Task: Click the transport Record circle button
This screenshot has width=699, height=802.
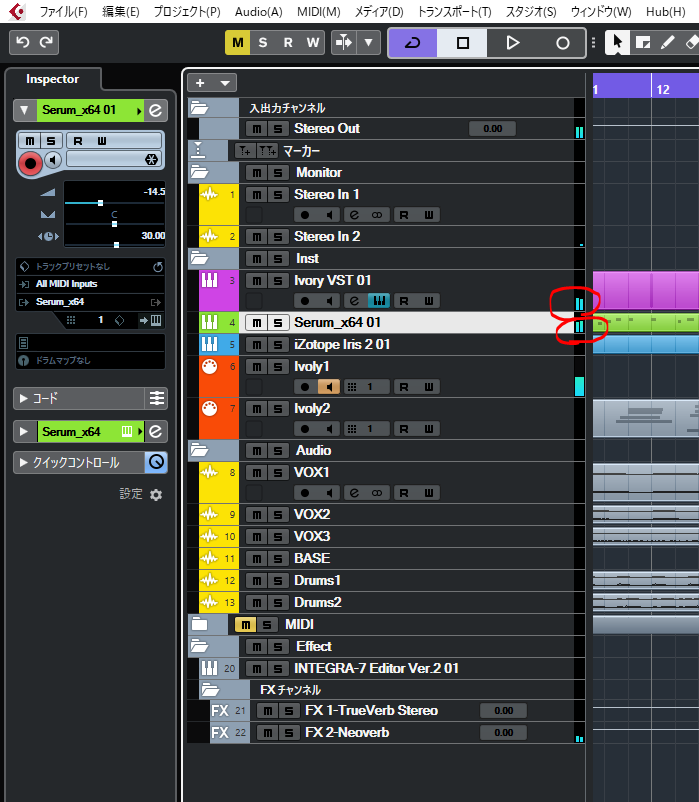Action: (562, 43)
